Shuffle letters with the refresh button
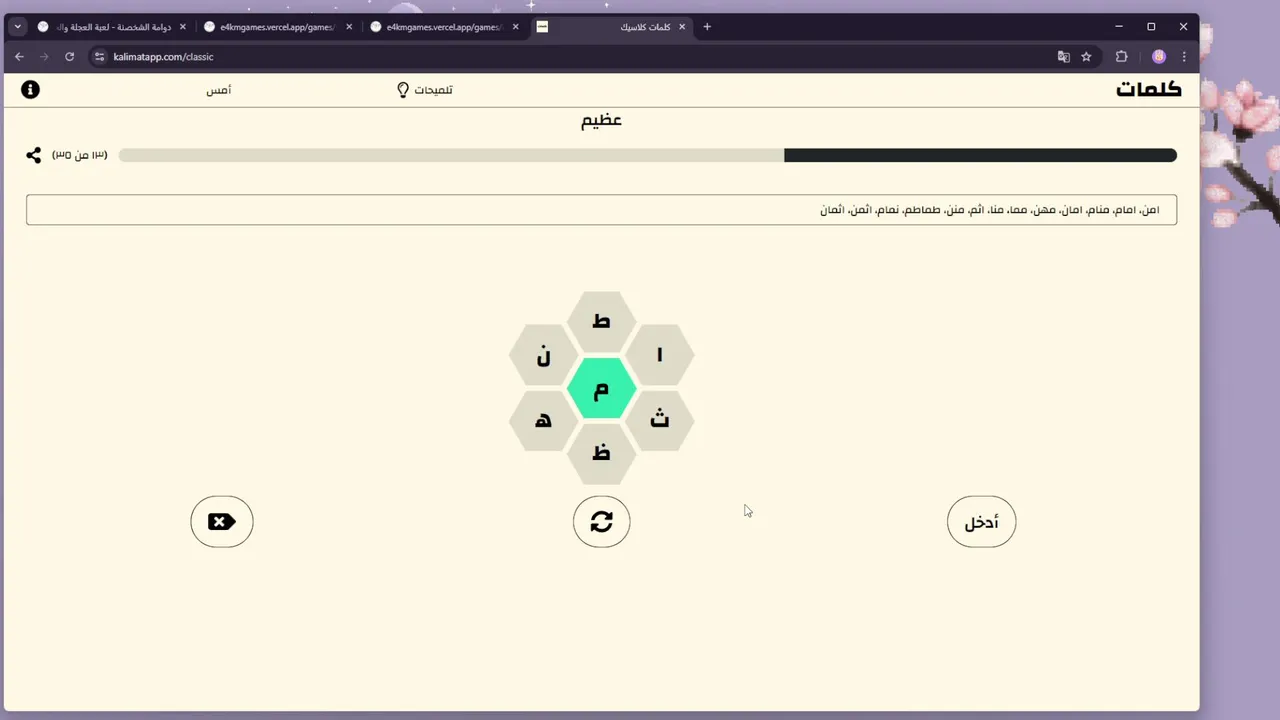1280x720 pixels. click(x=601, y=522)
